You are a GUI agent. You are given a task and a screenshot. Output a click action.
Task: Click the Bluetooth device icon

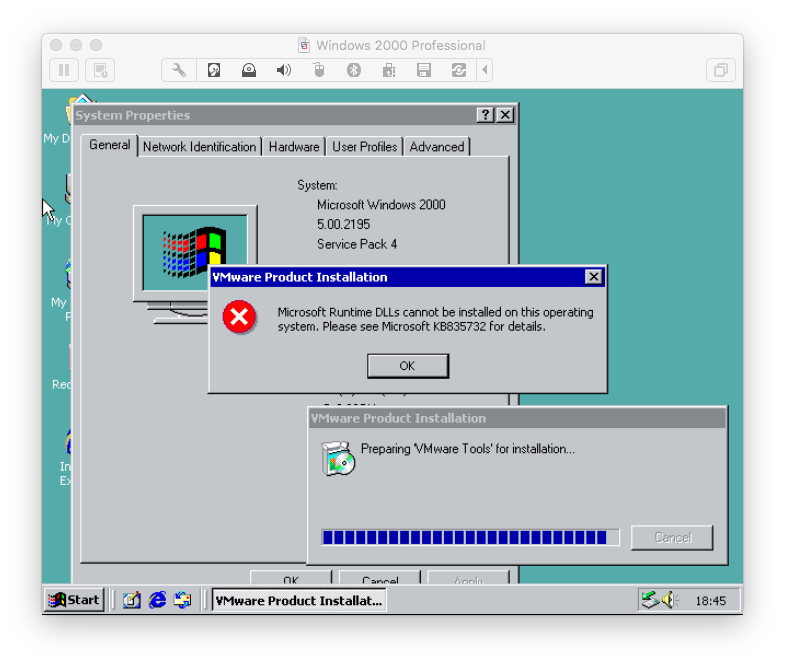pyautogui.click(x=353, y=70)
